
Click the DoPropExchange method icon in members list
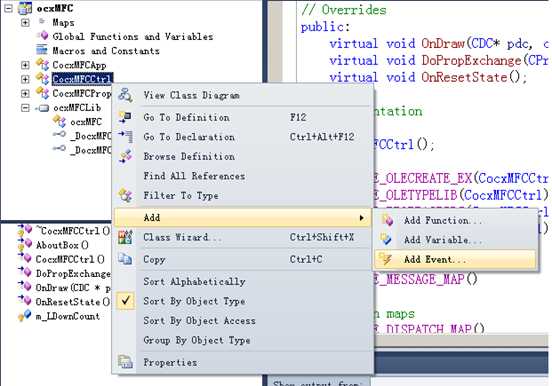tap(24, 273)
